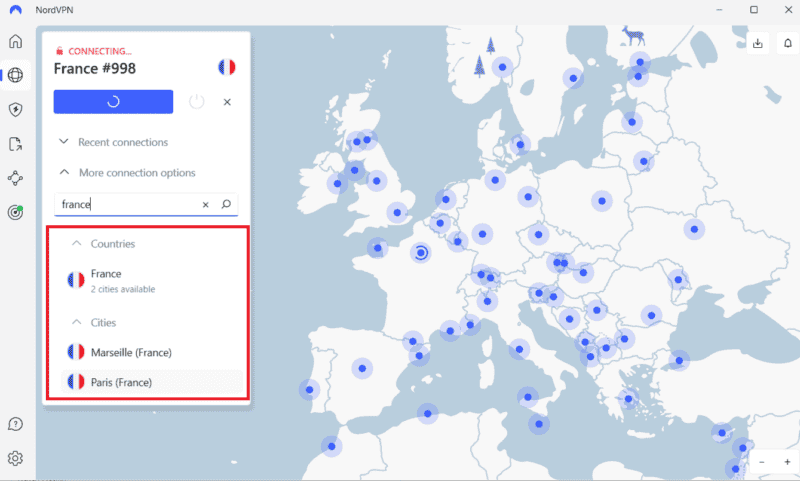Click the flag icon next to Paris
This screenshot has height=481, width=800.
pos(76,382)
